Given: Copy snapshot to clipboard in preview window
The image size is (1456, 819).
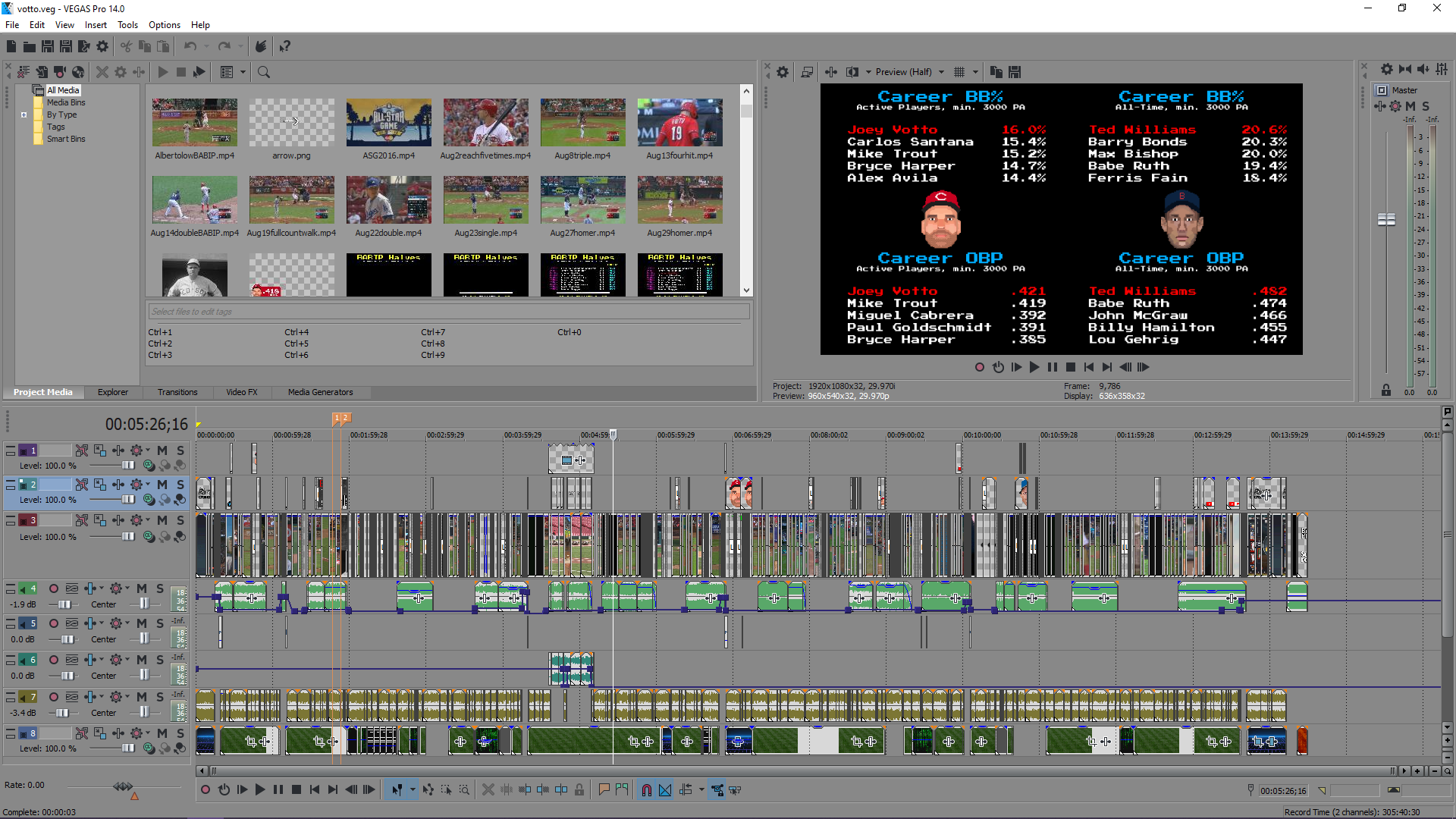Looking at the screenshot, I should tap(996, 72).
